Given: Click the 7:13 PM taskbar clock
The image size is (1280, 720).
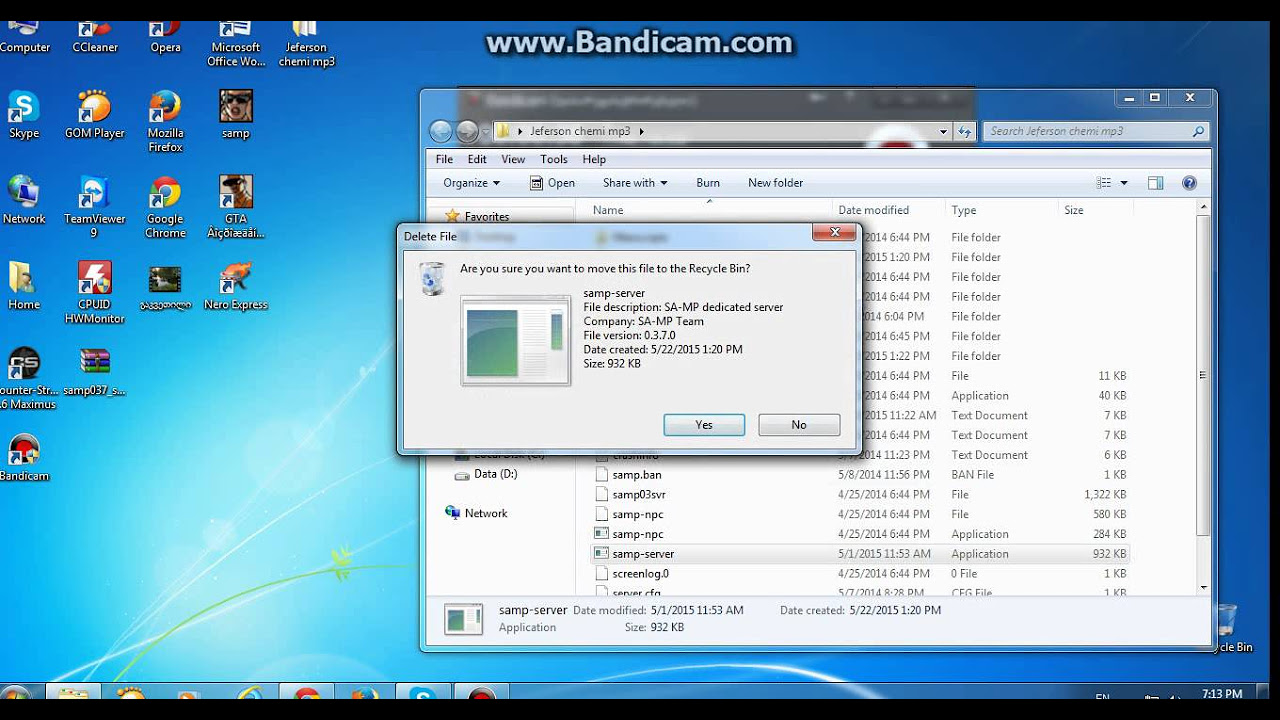Looking at the screenshot, I should click(x=1221, y=694).
